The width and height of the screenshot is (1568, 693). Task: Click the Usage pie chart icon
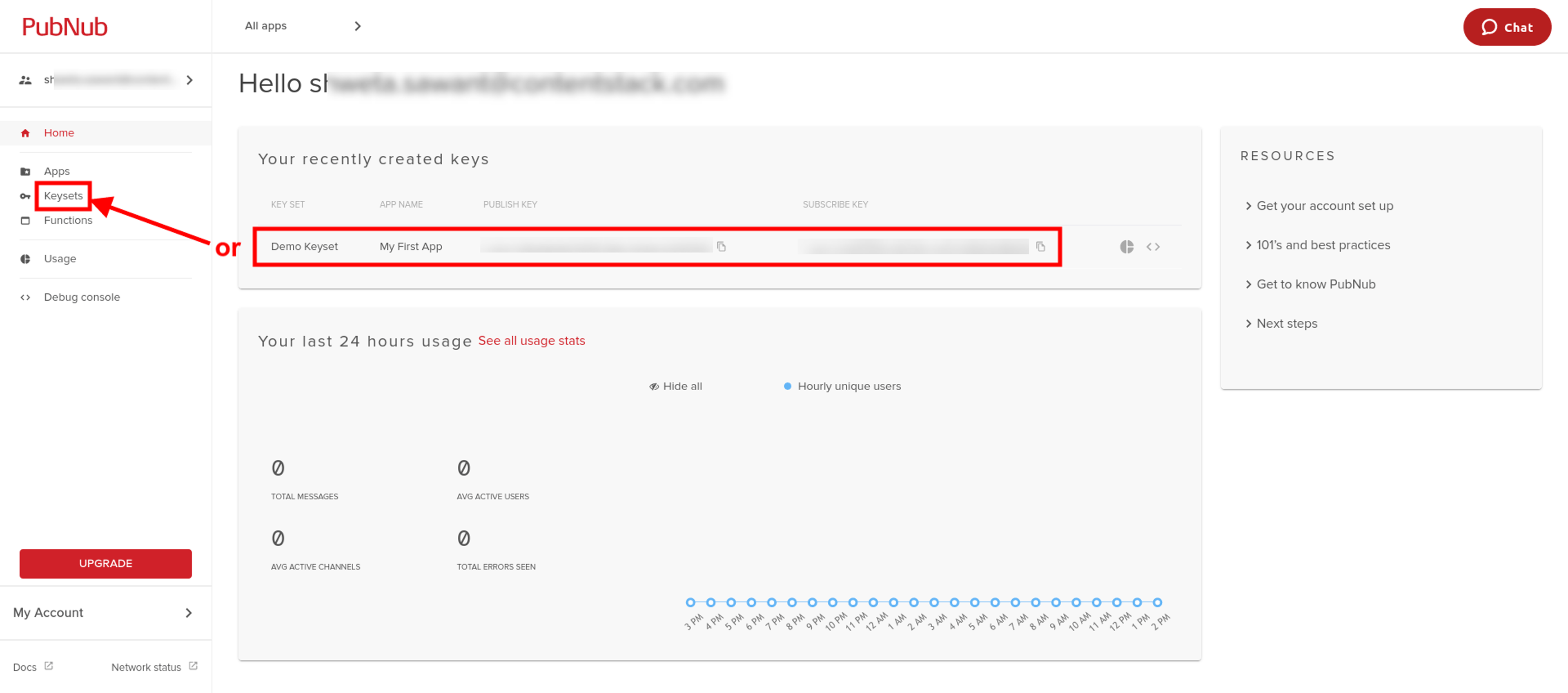(x=25, y=259)
